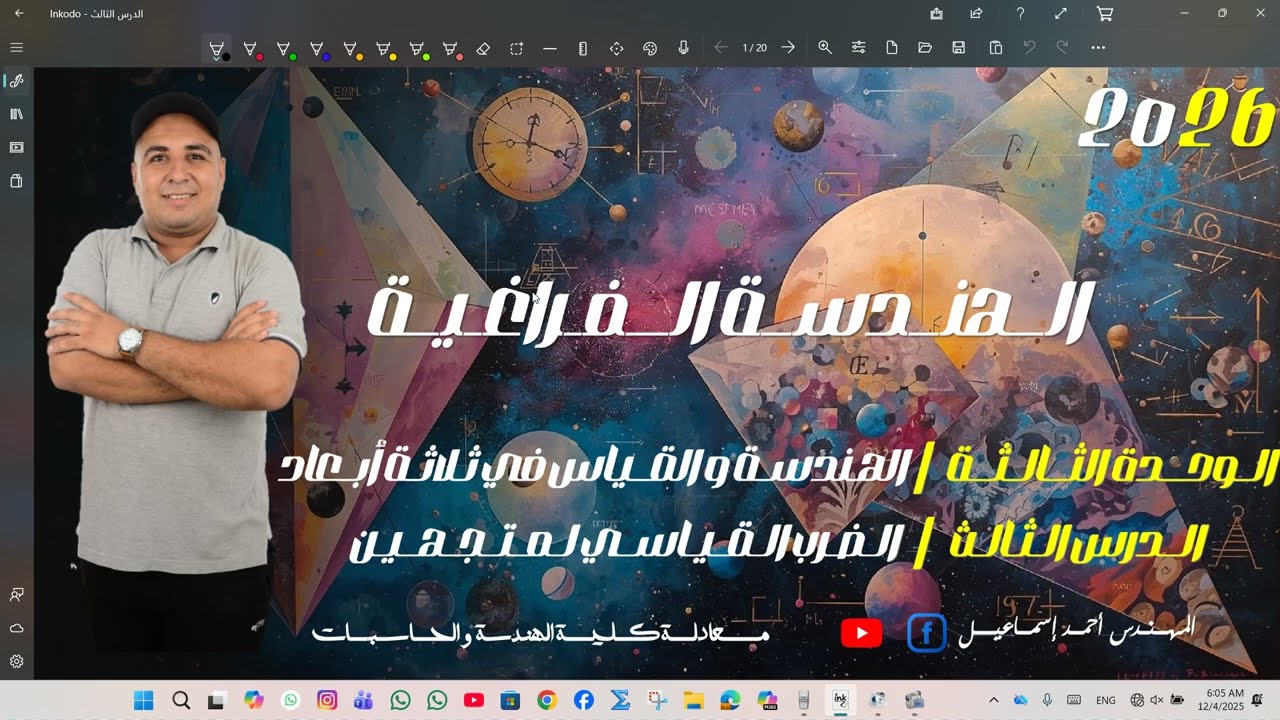Select the green pen tool
Image resolution: width=1280 pixels, height=720 pixels.
click(x=284, y=48)
